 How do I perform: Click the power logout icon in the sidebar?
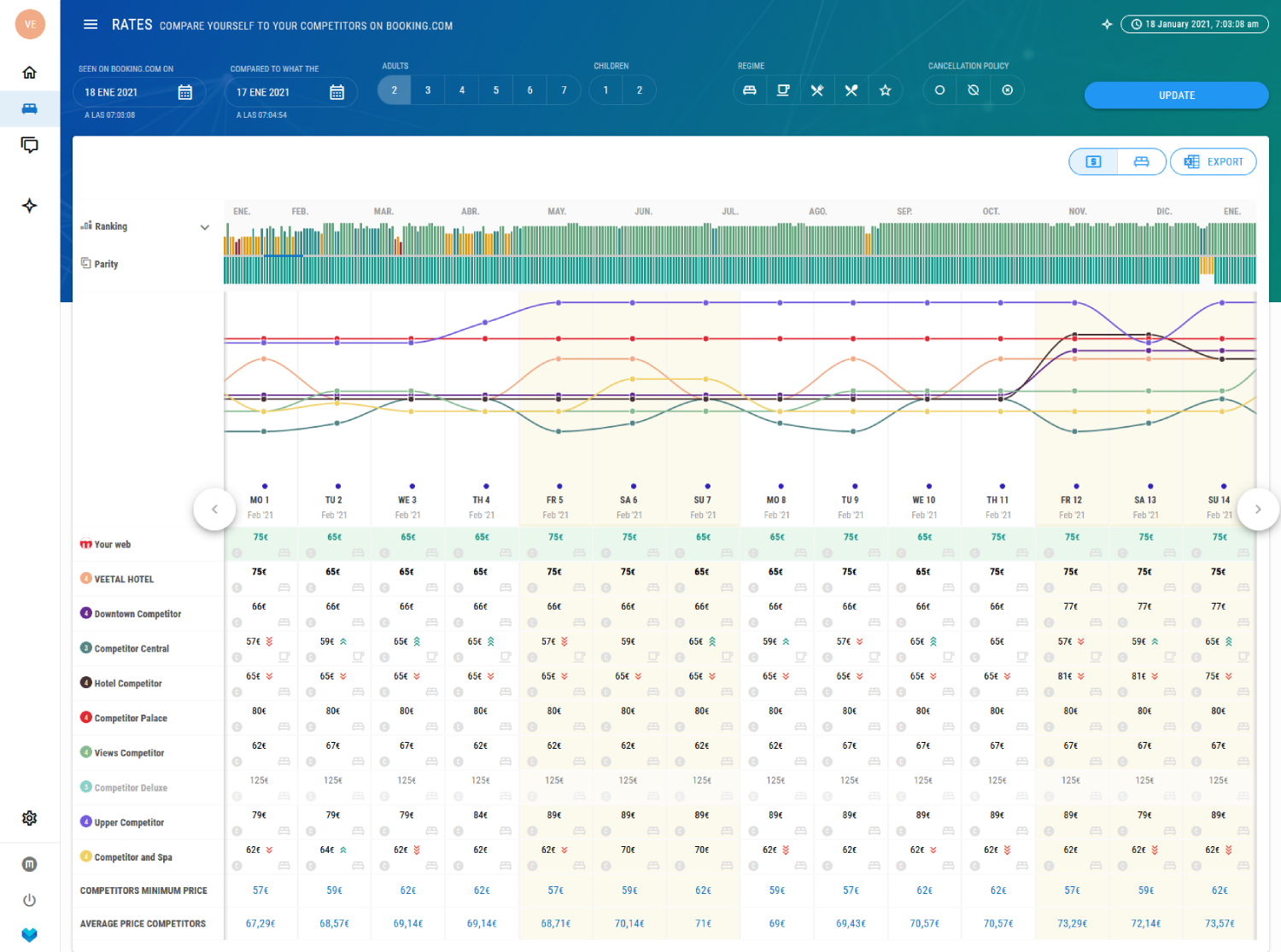30,900
